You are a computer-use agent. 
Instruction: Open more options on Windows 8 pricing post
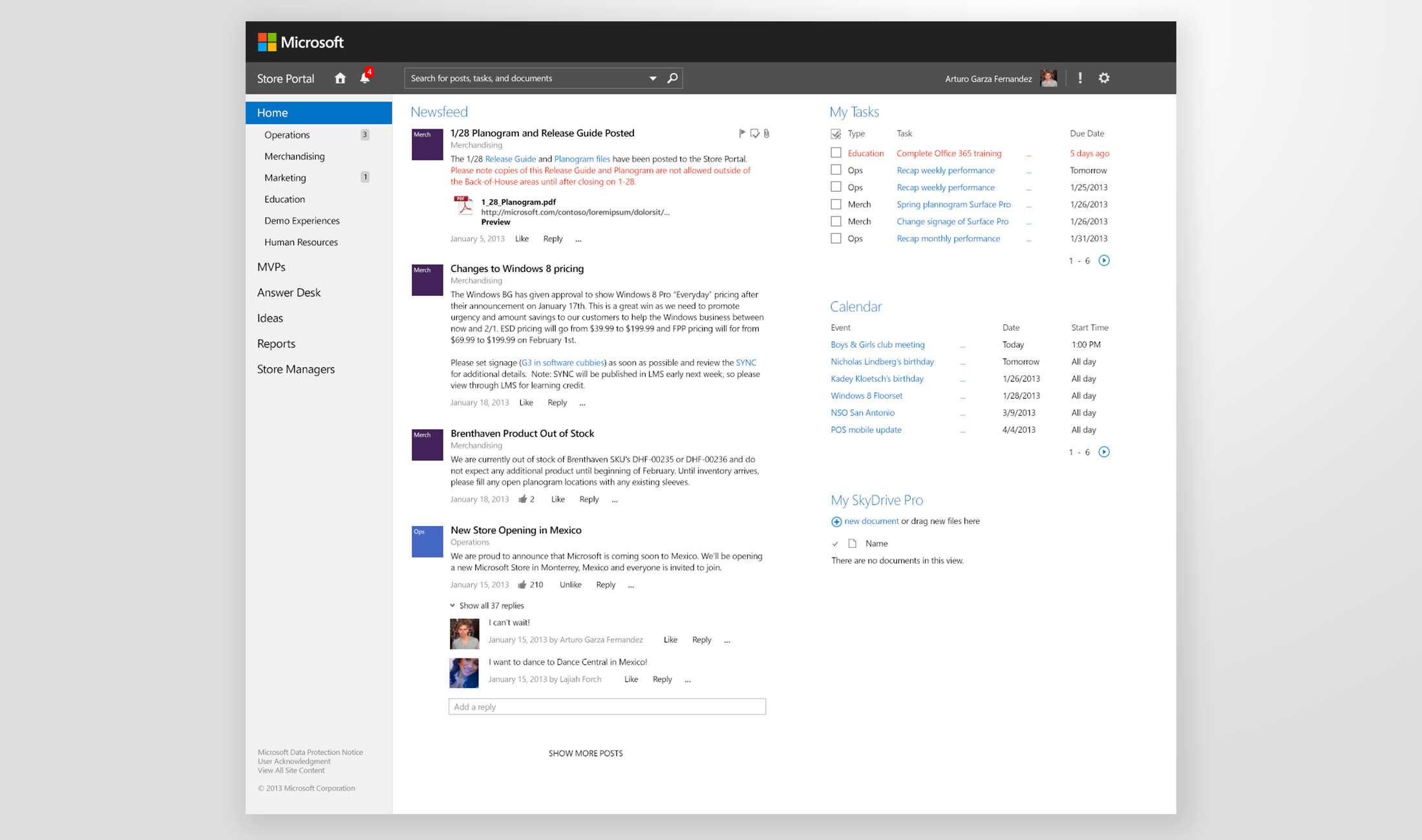[x=582, y=403]
